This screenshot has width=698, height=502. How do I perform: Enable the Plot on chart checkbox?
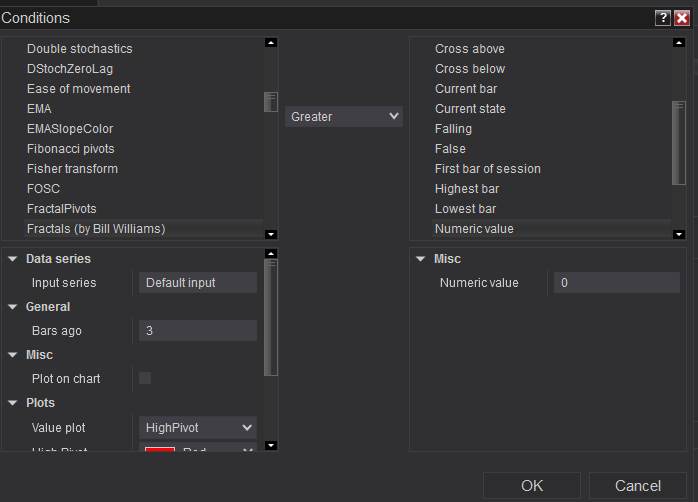coord(145,378)
